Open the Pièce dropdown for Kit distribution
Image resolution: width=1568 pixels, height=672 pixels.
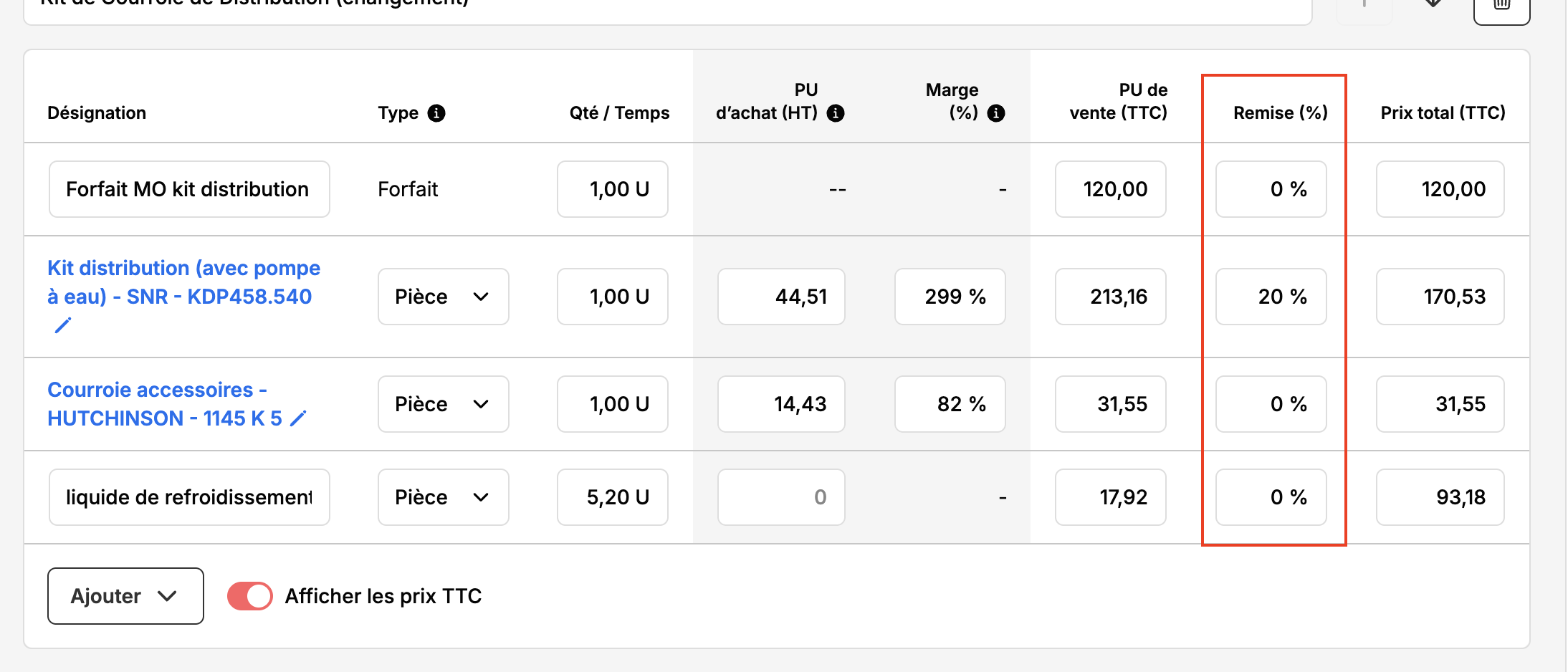pyautogui.click(x=444, y=297)
